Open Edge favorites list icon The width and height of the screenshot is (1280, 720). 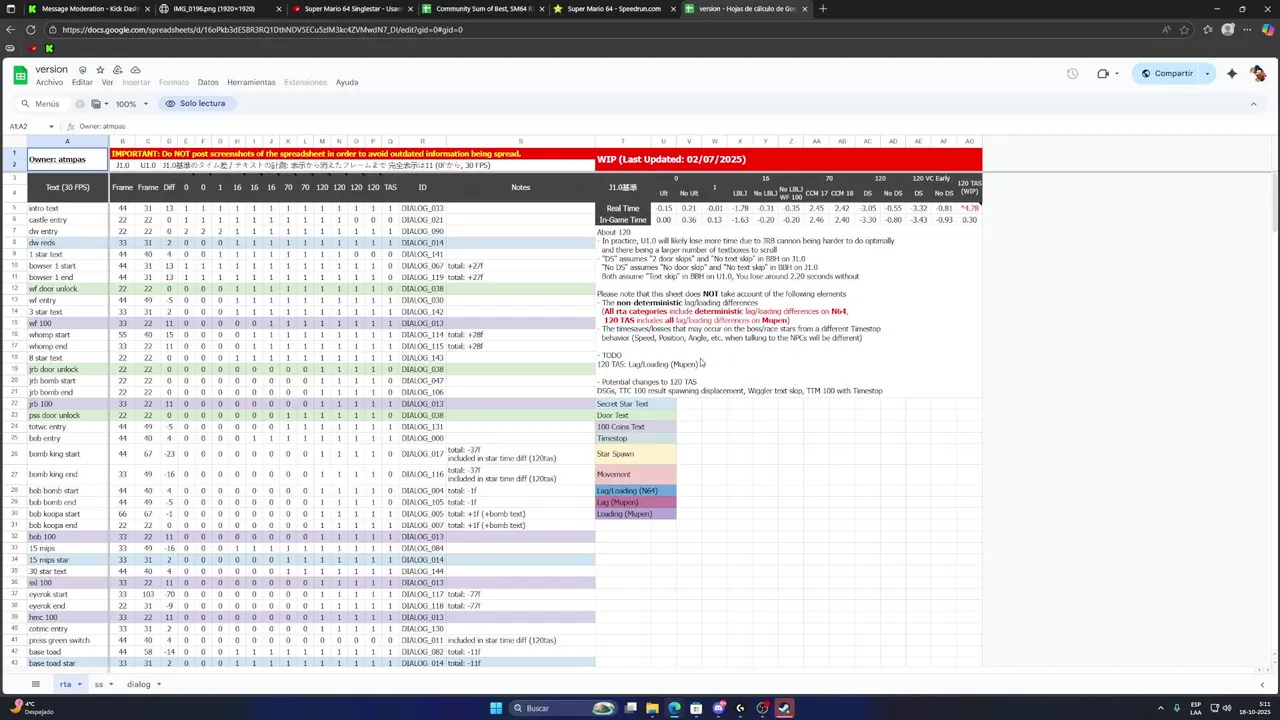pyautogui.click(x=1206, y=30)
